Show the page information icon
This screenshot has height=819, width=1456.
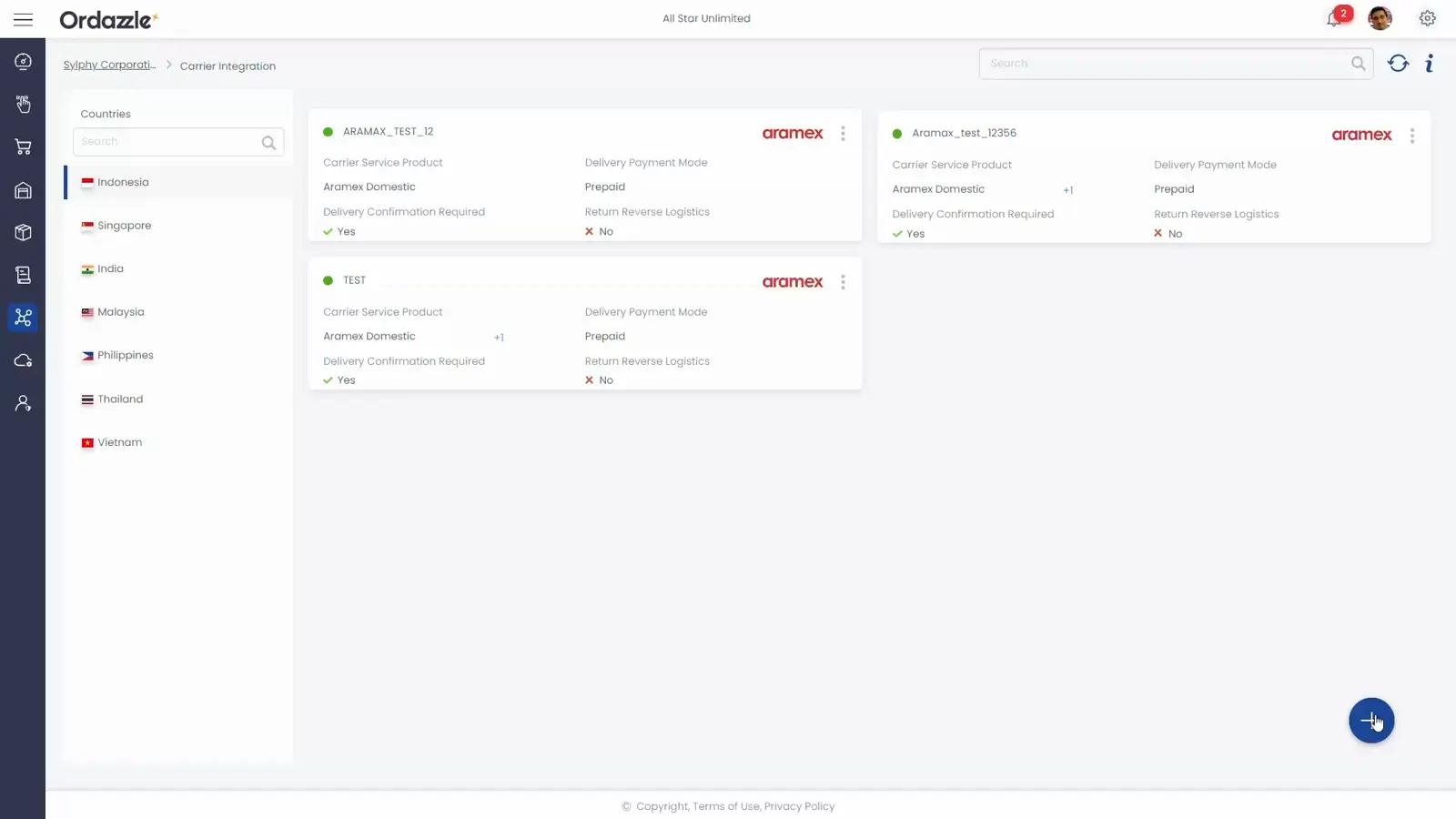point(1430,63)
